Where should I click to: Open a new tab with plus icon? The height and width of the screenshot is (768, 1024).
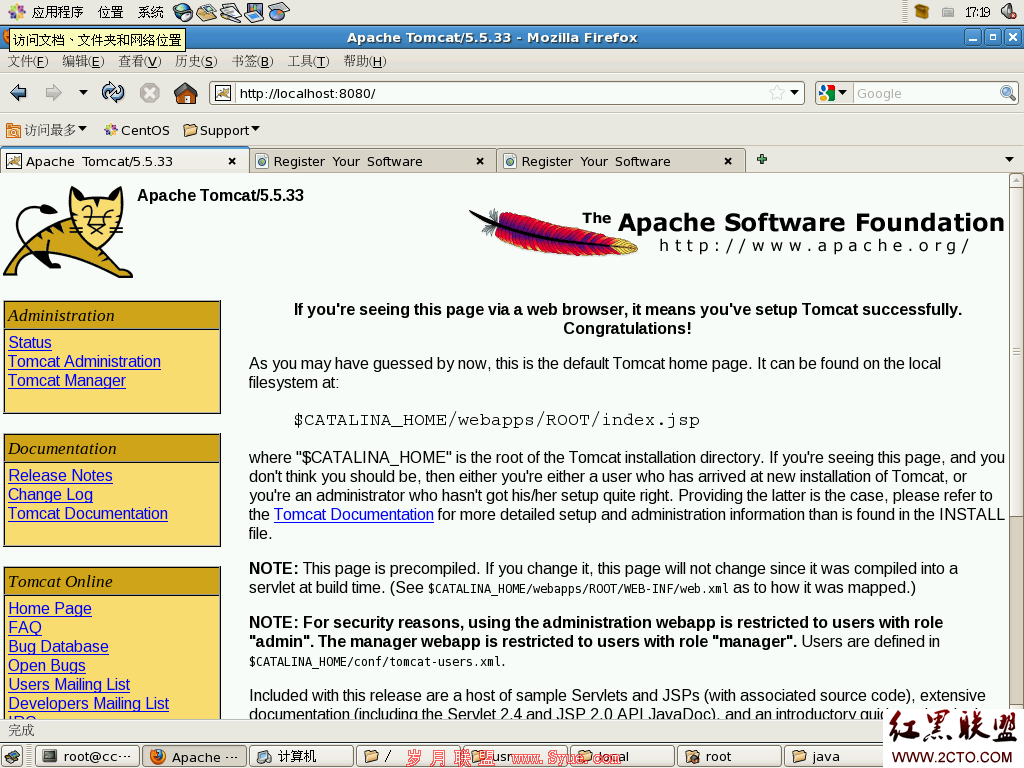click(x=761, y=159)
